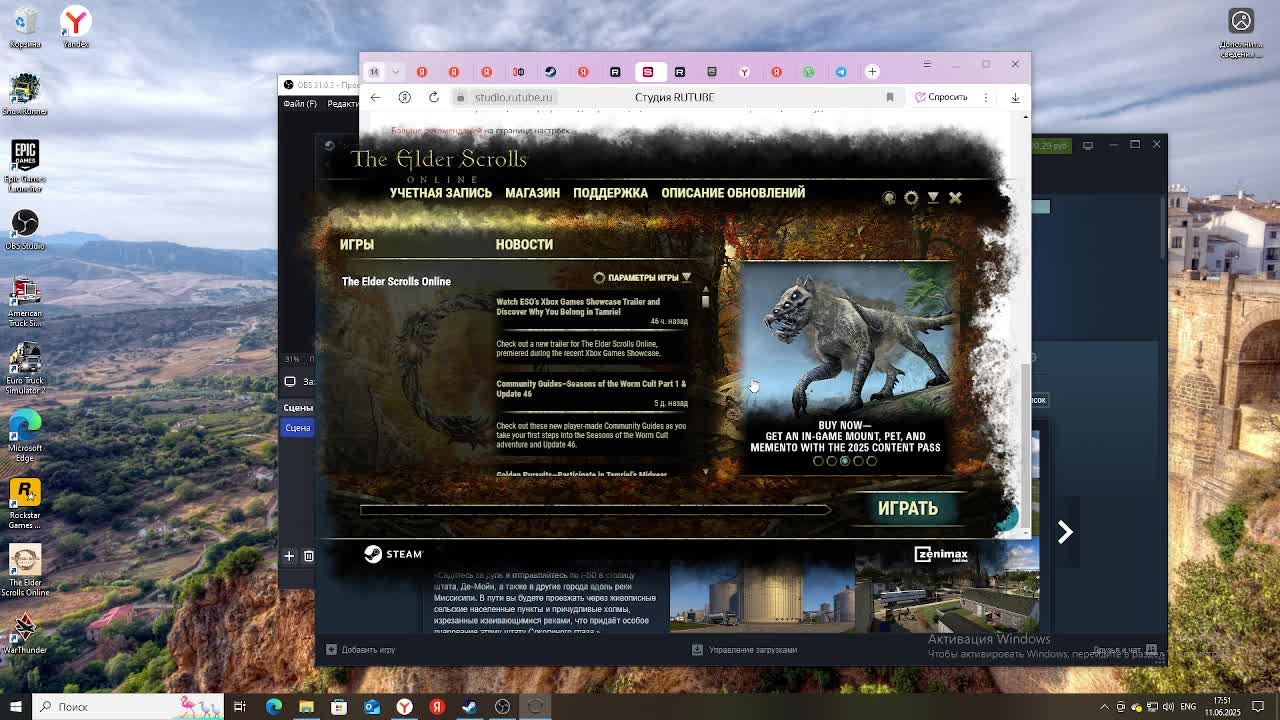1280x720 pixels.
Task: Open ОПИСАНИЕ ОБНОВЛЕНИЙ in the launcher
Action: coord(733,193)
